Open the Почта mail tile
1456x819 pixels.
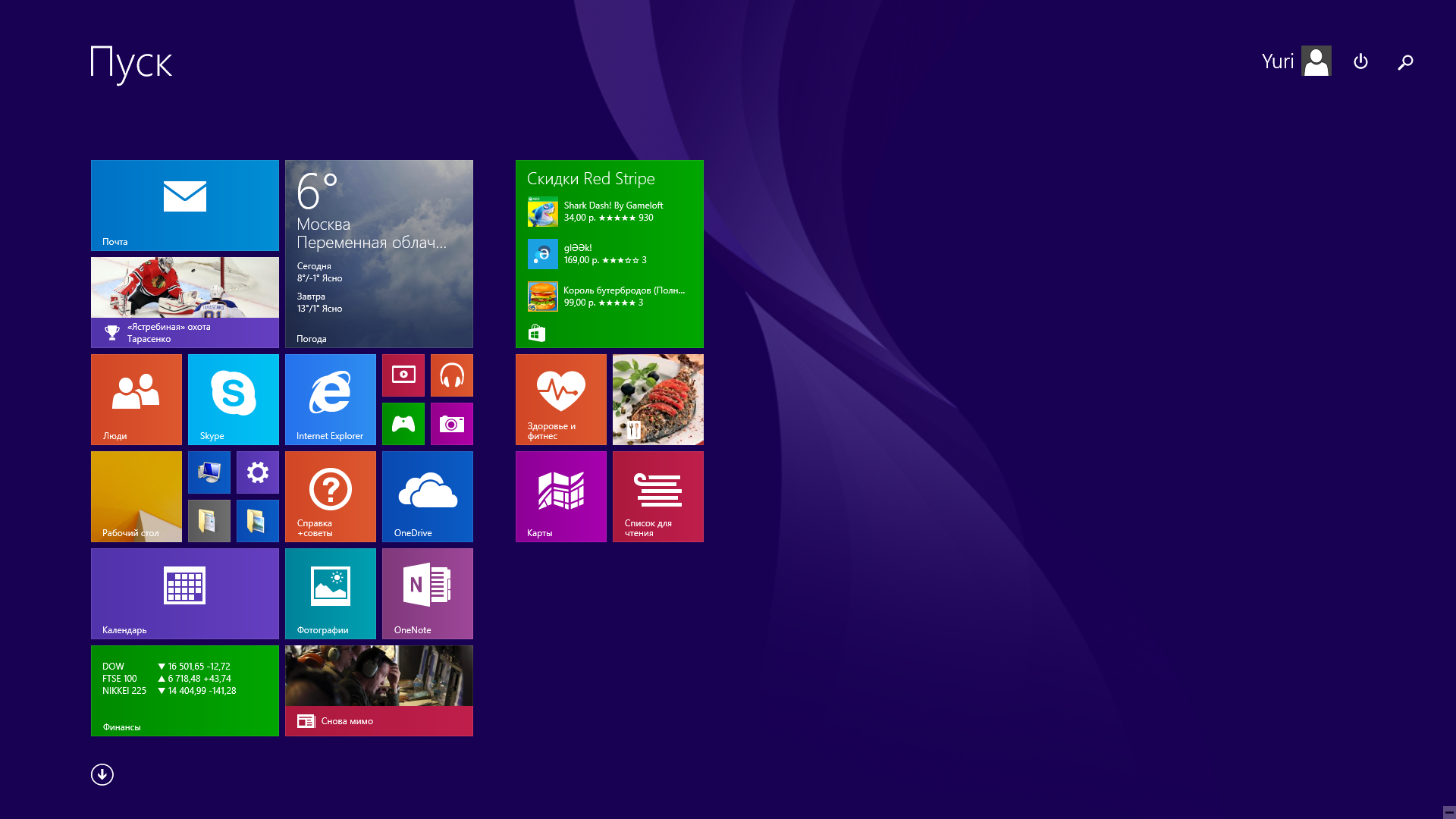pyautogui.click(x=185, y=206)
